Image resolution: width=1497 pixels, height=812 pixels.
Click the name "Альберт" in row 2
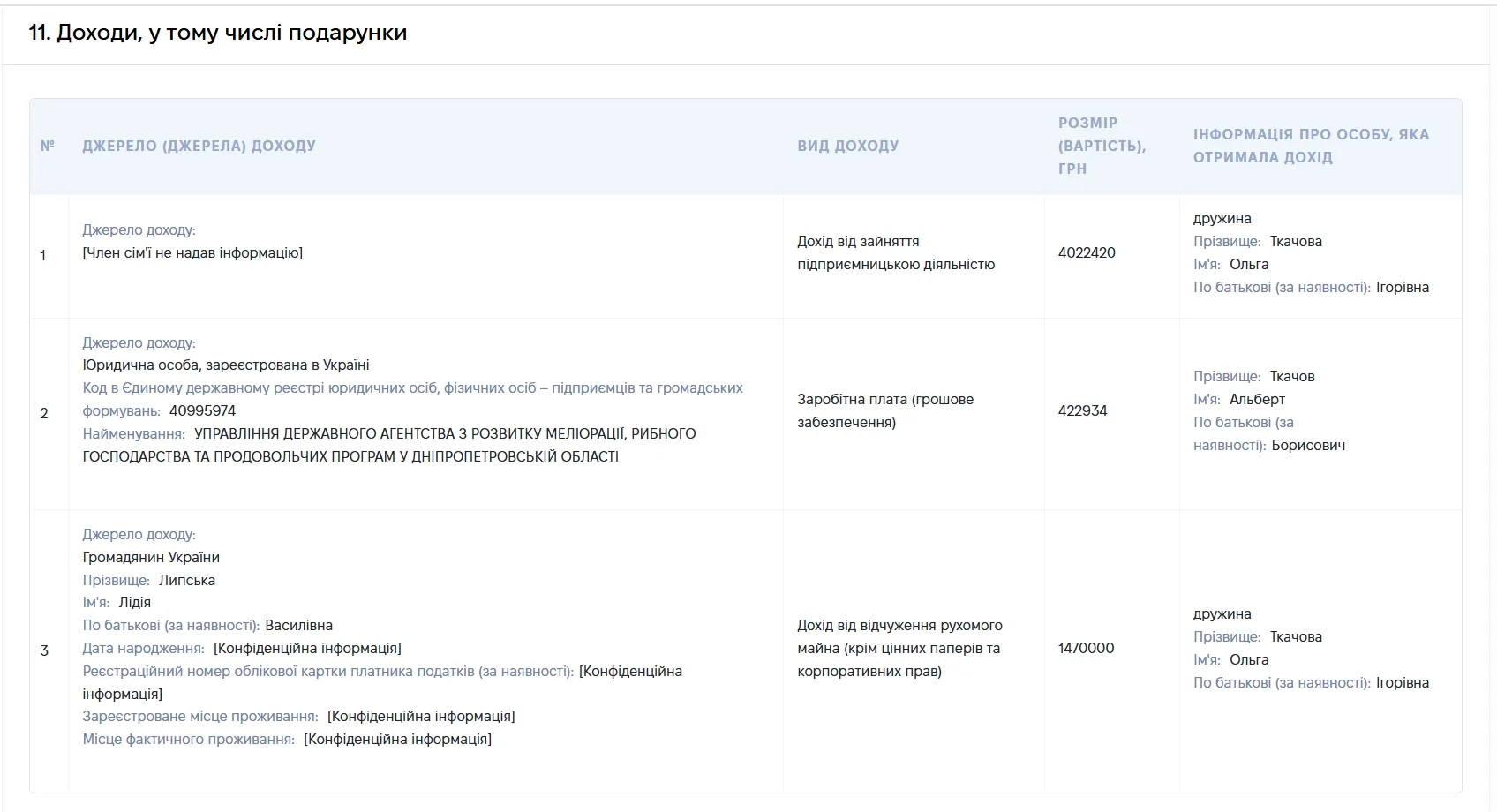click(x=1257, y=399)
